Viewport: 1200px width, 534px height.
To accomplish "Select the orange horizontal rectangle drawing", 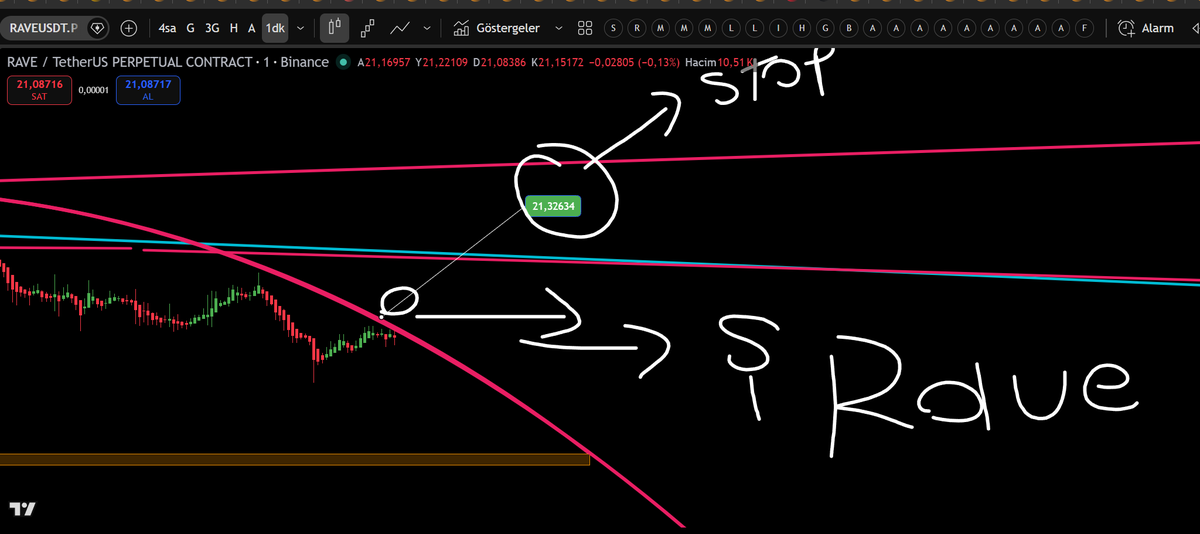I will click(x=295, y=460).
